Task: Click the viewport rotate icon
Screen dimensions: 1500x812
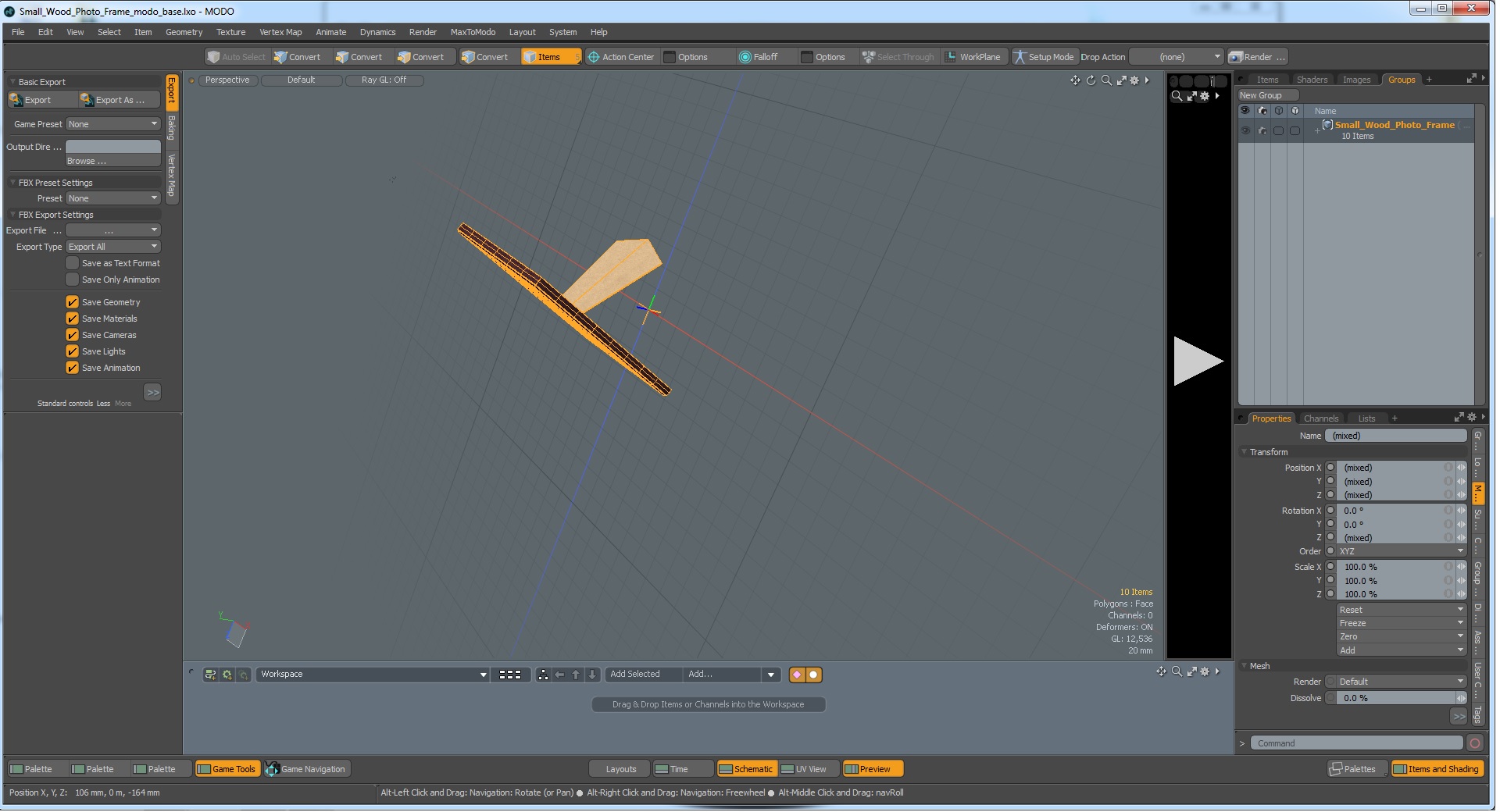Action: [x=1091, y=80]
